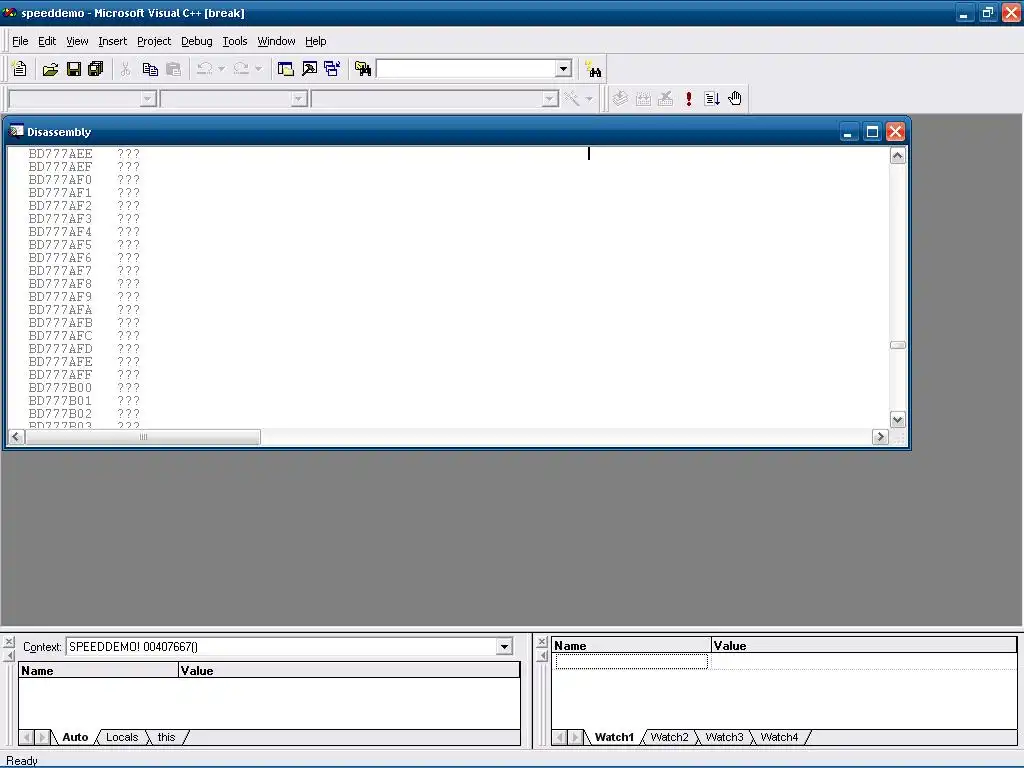Open the File menu

(x=20, y=41)
